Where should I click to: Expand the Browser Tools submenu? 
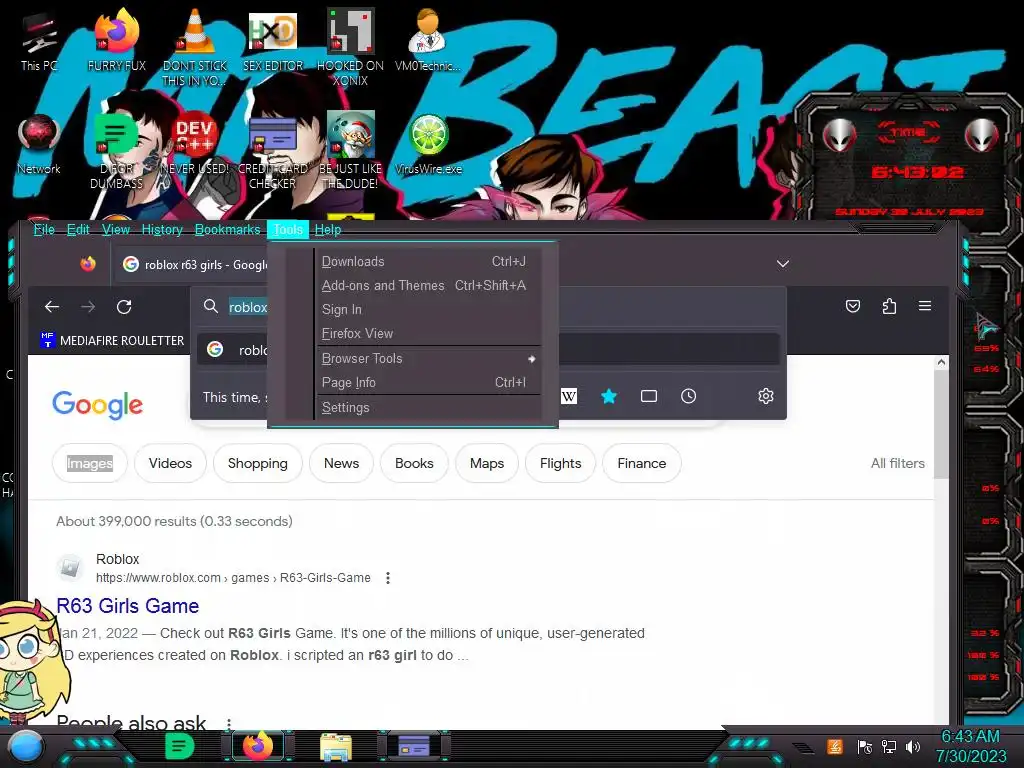click(428, 359)
